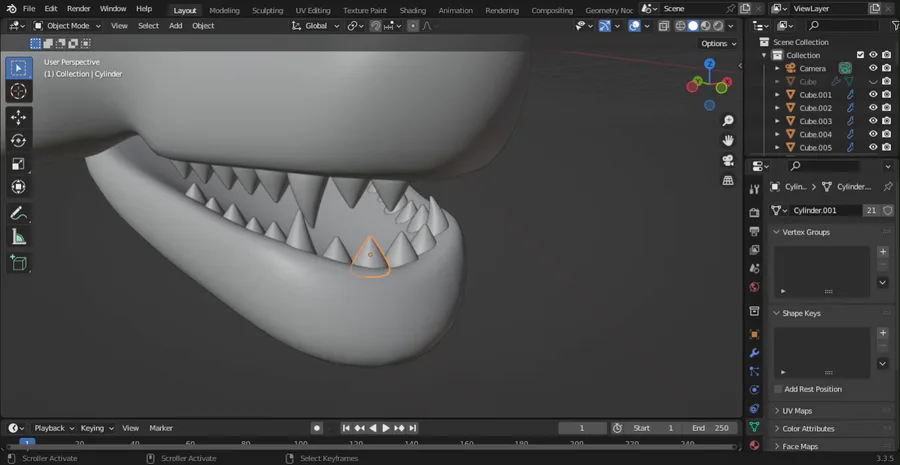Image resolution: width=900 pixels, height=465 pixels.
Task: Click the pan view hand icon
Action: click(x=728, y=141)
